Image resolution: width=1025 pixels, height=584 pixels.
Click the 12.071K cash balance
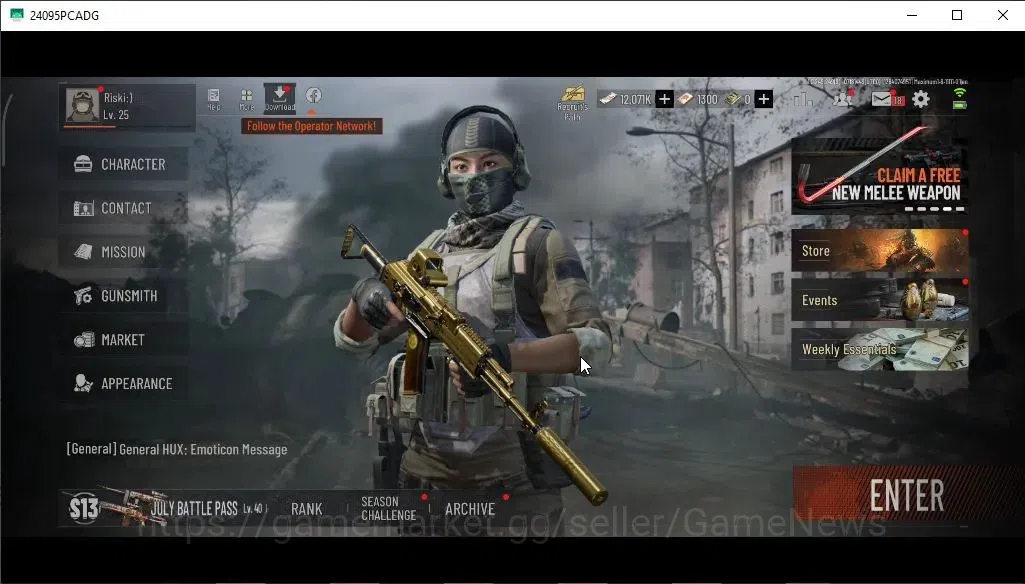[627, 99]
